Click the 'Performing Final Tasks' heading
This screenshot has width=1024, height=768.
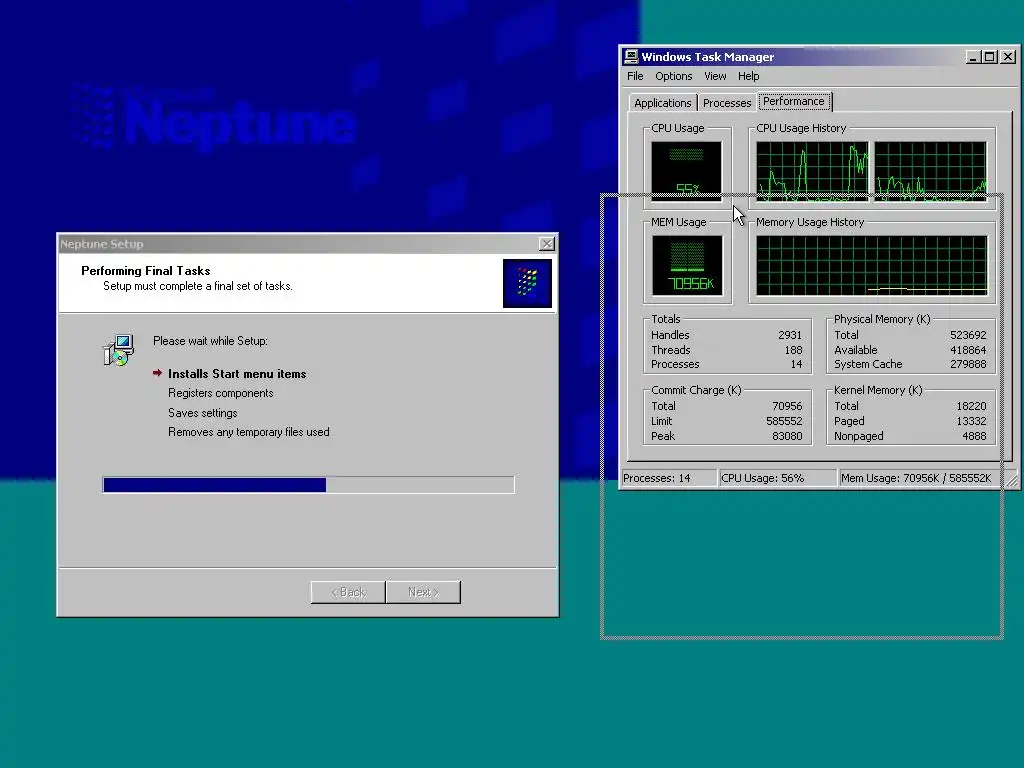[x=146, y=270]
